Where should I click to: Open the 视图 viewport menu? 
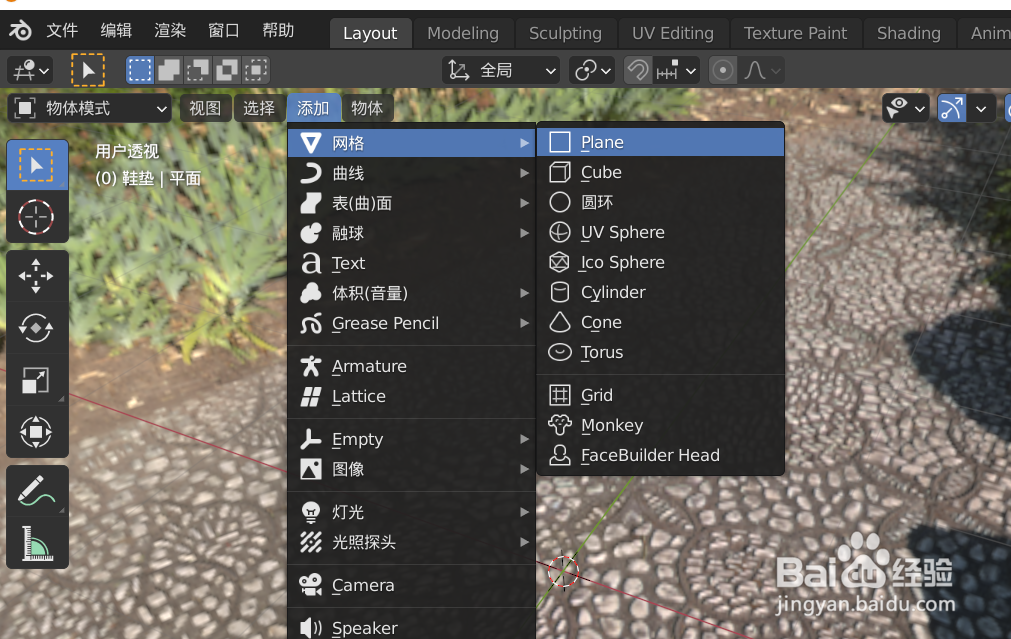(205, 108)
